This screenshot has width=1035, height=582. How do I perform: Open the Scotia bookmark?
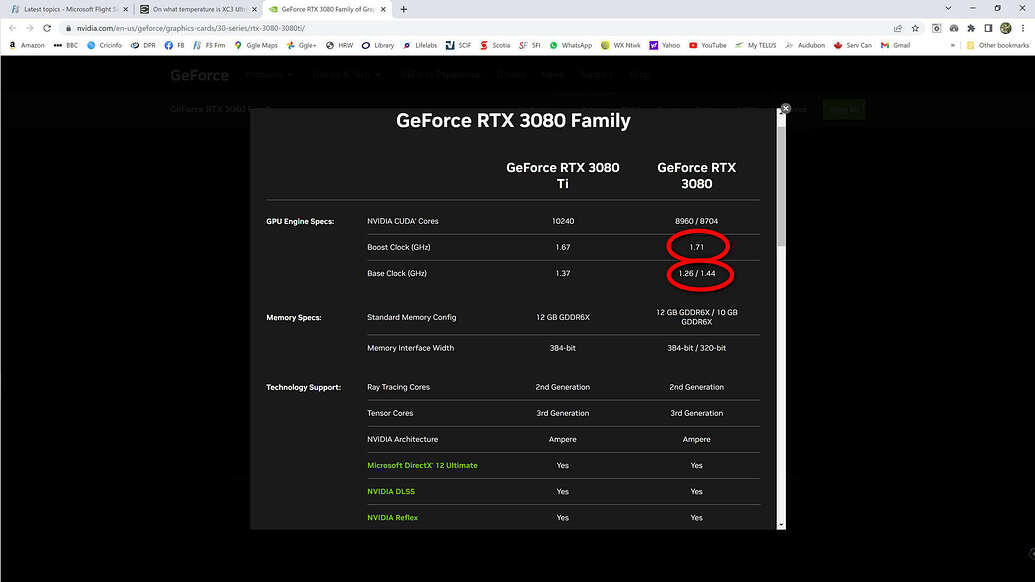[497, 45]
